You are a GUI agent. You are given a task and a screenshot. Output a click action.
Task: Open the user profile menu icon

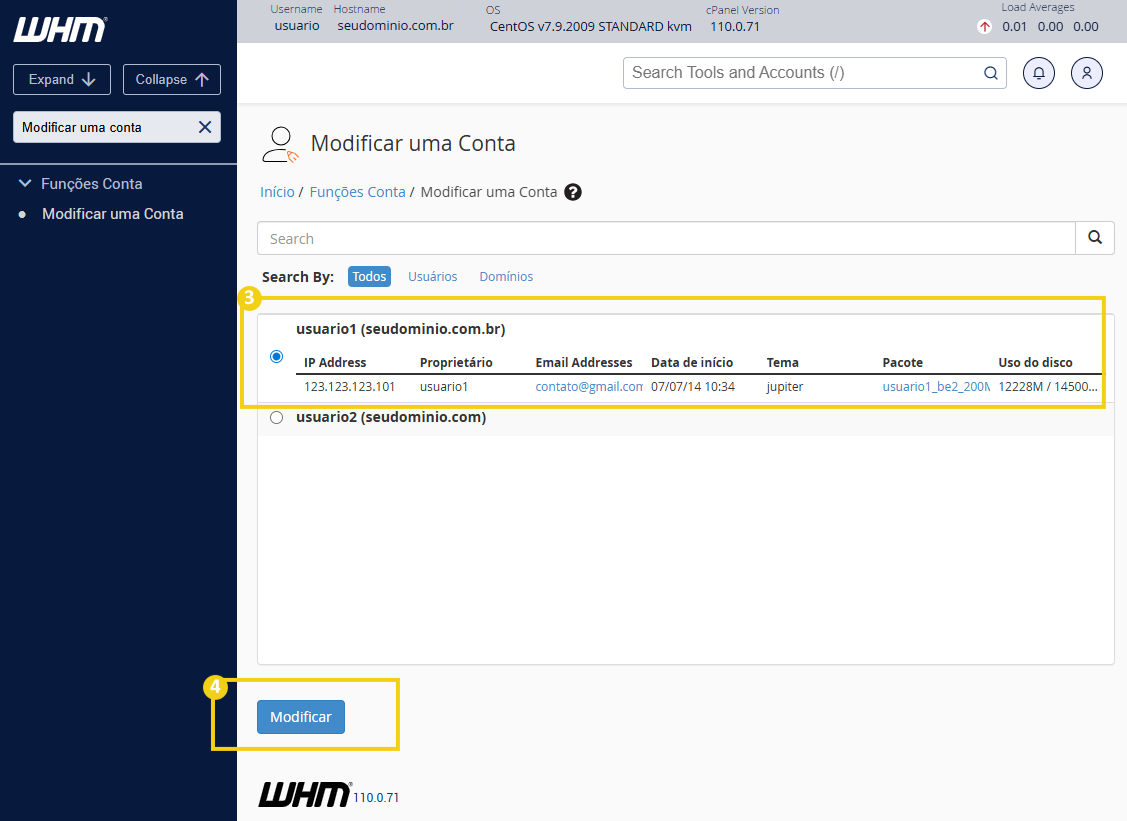(1087, 73)
